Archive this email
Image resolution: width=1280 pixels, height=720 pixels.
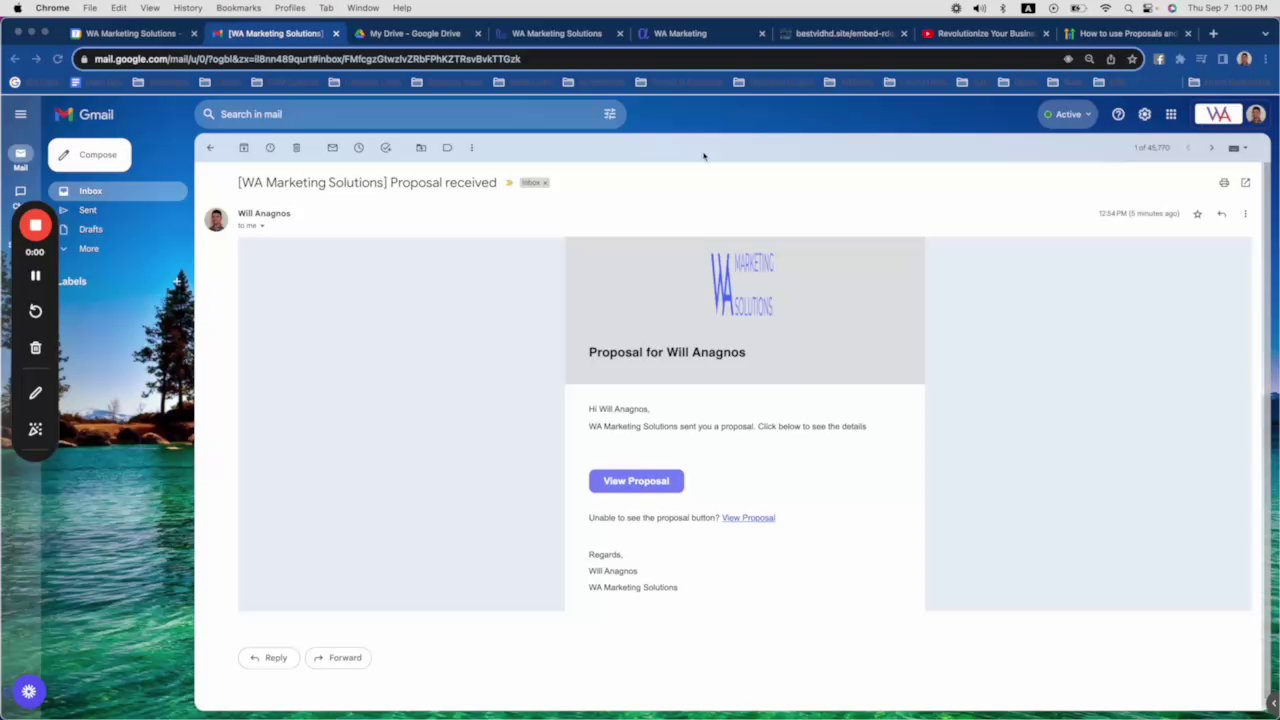243,148
